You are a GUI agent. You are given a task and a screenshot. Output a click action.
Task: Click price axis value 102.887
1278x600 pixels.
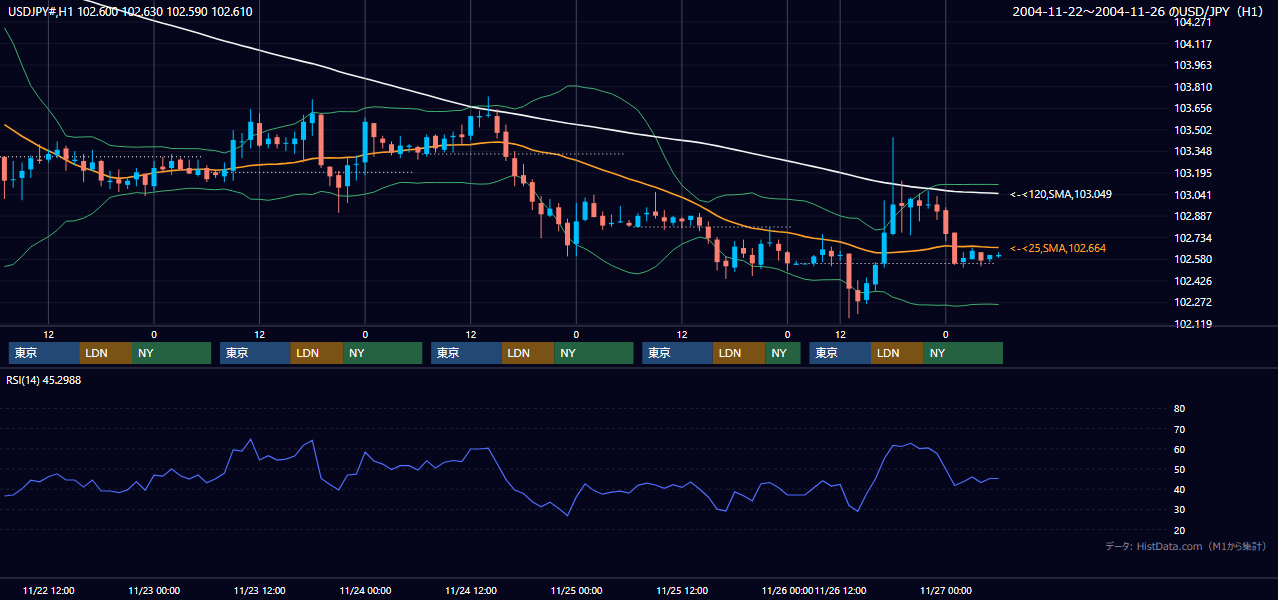tap(1193, 216)
